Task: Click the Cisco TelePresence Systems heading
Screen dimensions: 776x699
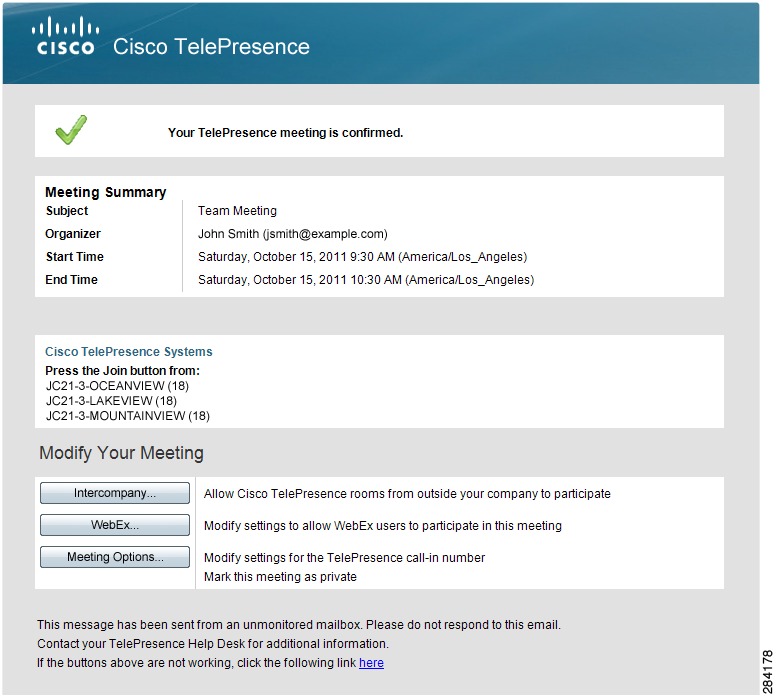Action: tap(129, 351)
